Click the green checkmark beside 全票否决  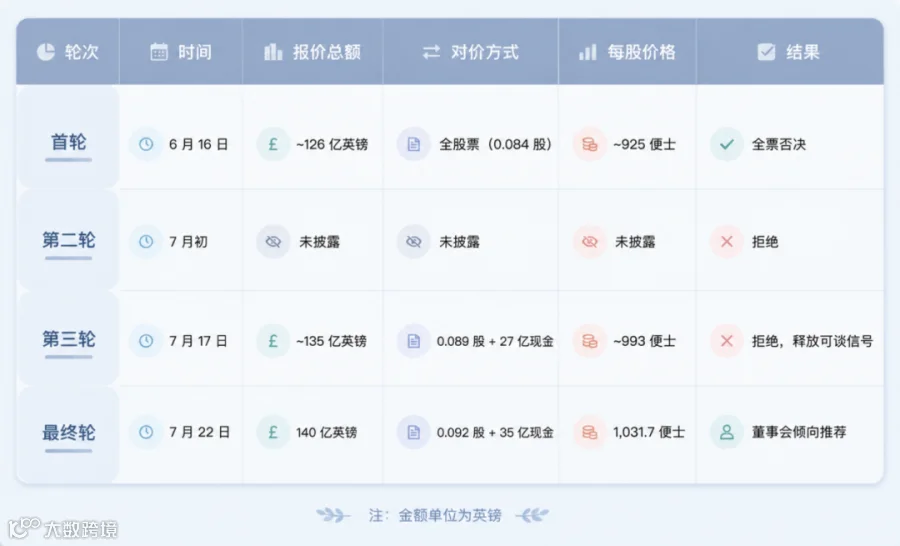(x=727, y=144)
